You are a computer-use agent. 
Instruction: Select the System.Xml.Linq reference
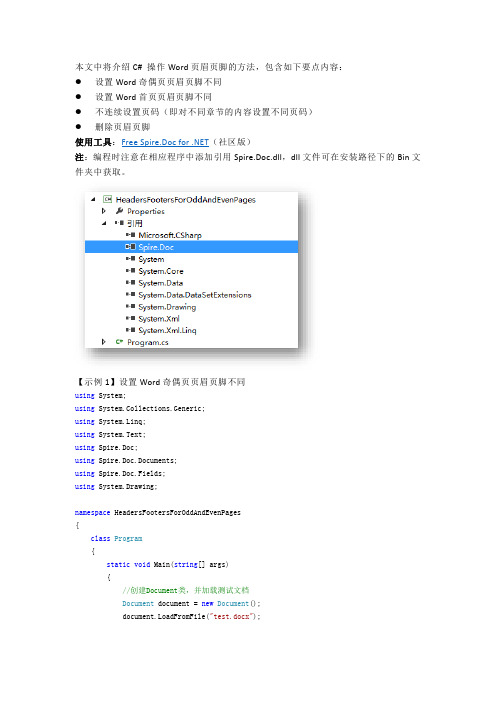point(167,330)
